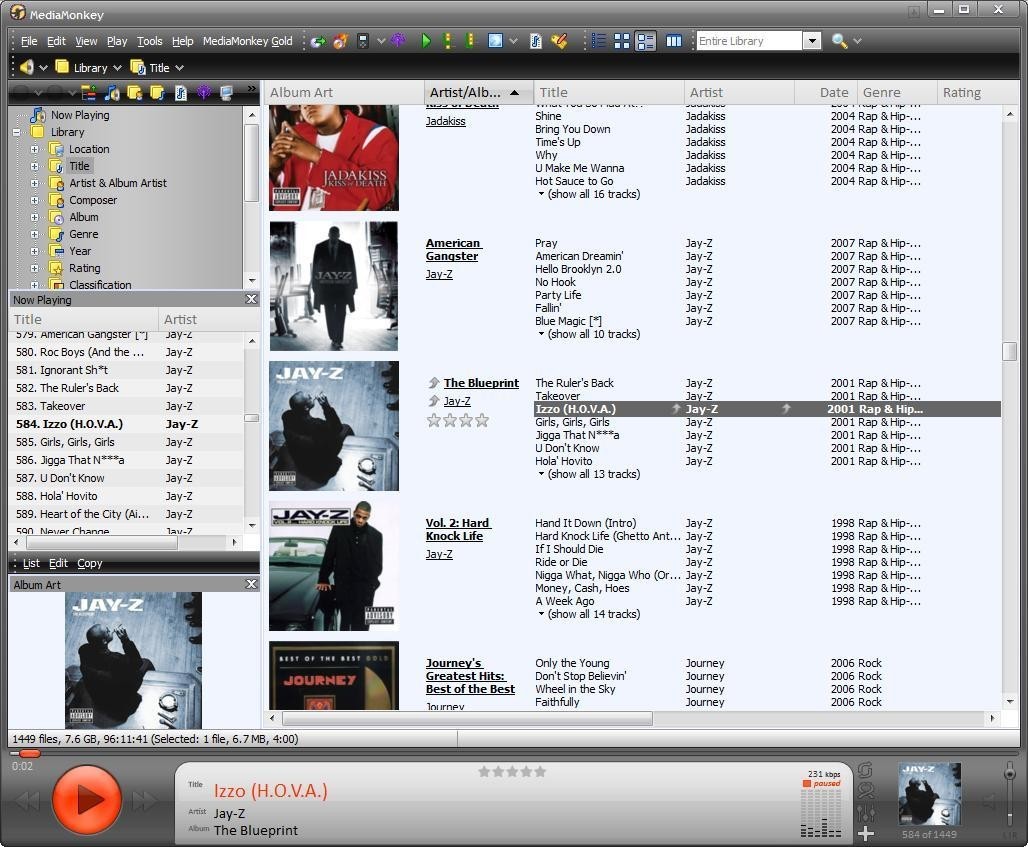The width and height of the screenshot is (1028, 847).
Task: Open The Blueprint album link
Action: coord(481,383)
